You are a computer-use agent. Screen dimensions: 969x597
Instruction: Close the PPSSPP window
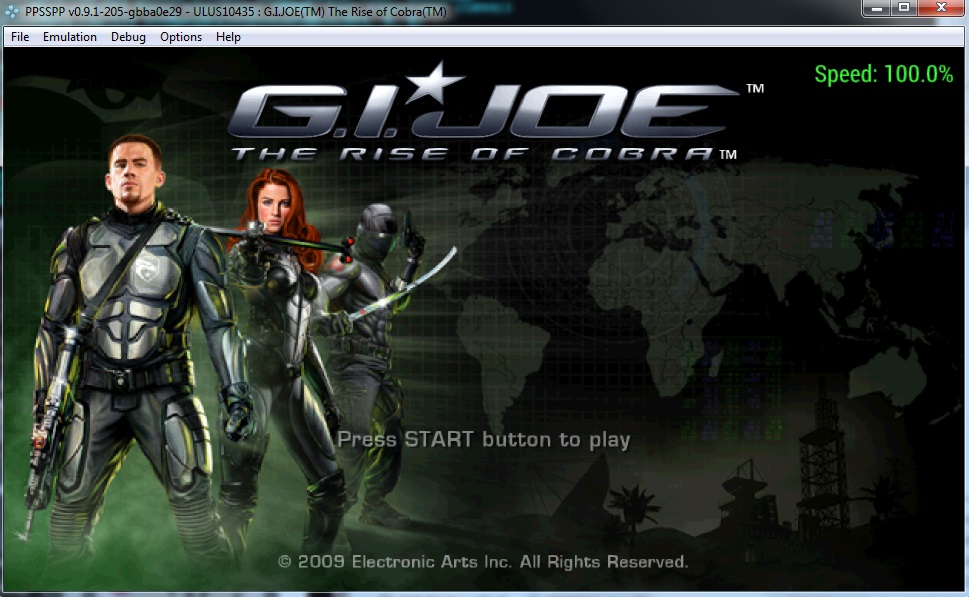pyautogui.click(x=941, y=8)
